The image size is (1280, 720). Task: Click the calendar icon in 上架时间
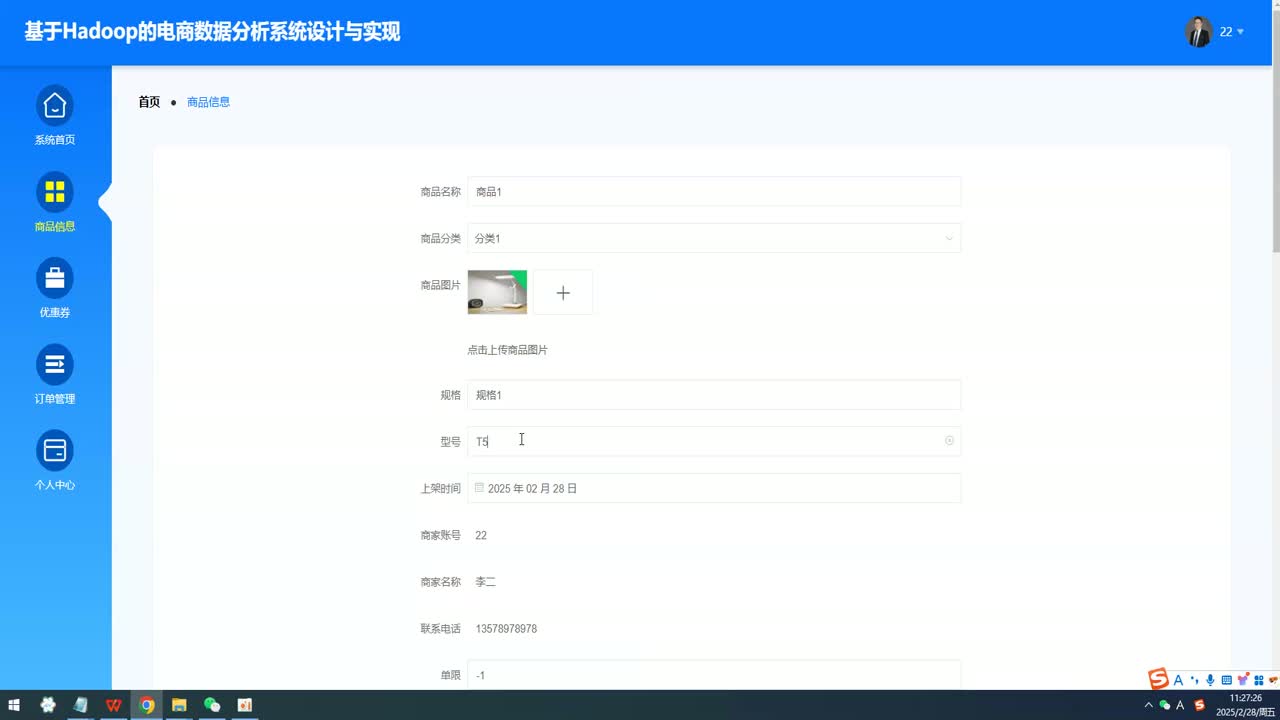pos(479,488)
